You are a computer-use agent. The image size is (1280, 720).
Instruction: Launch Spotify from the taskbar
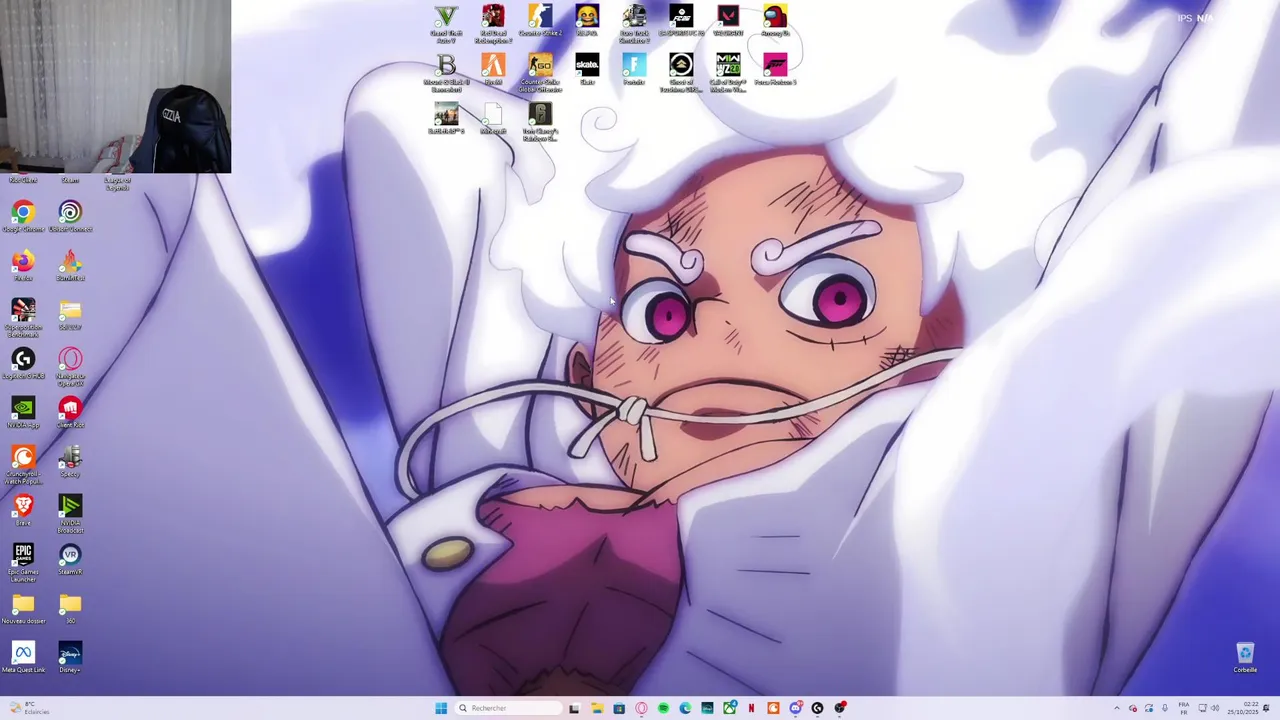pyautogui.click(x=663, y=708)
